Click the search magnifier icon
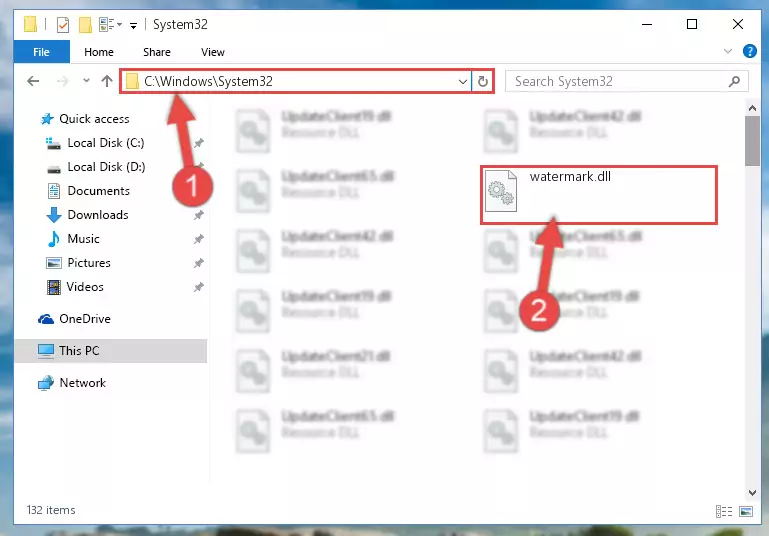The width and height of the screenshot is (769, 536). click(x=734, y=81)
